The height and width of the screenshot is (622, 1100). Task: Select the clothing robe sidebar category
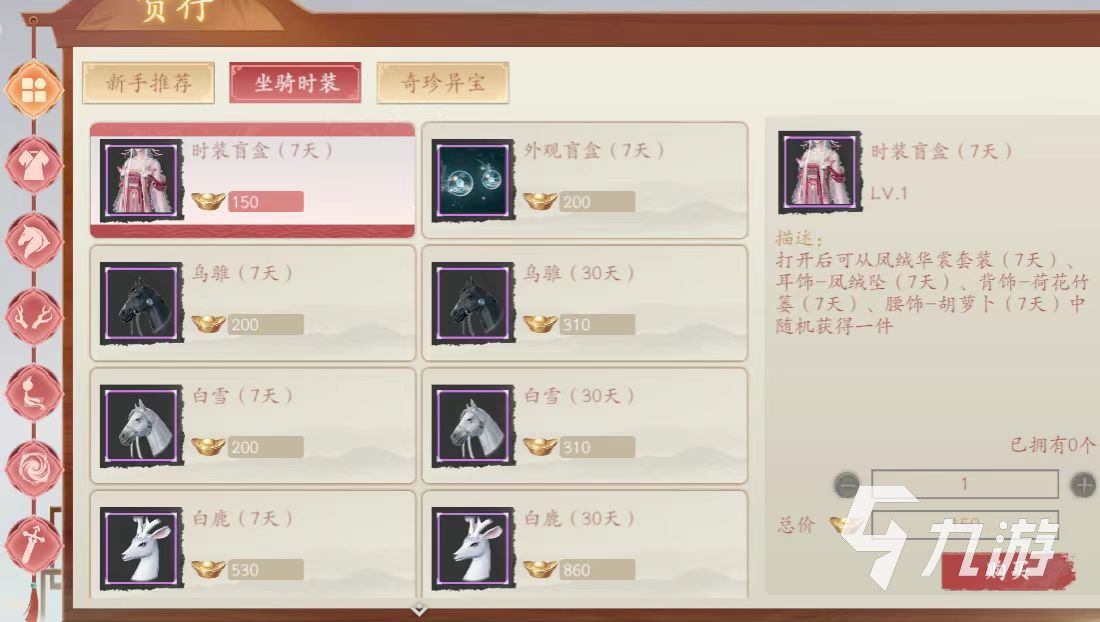tap(33, 165)
